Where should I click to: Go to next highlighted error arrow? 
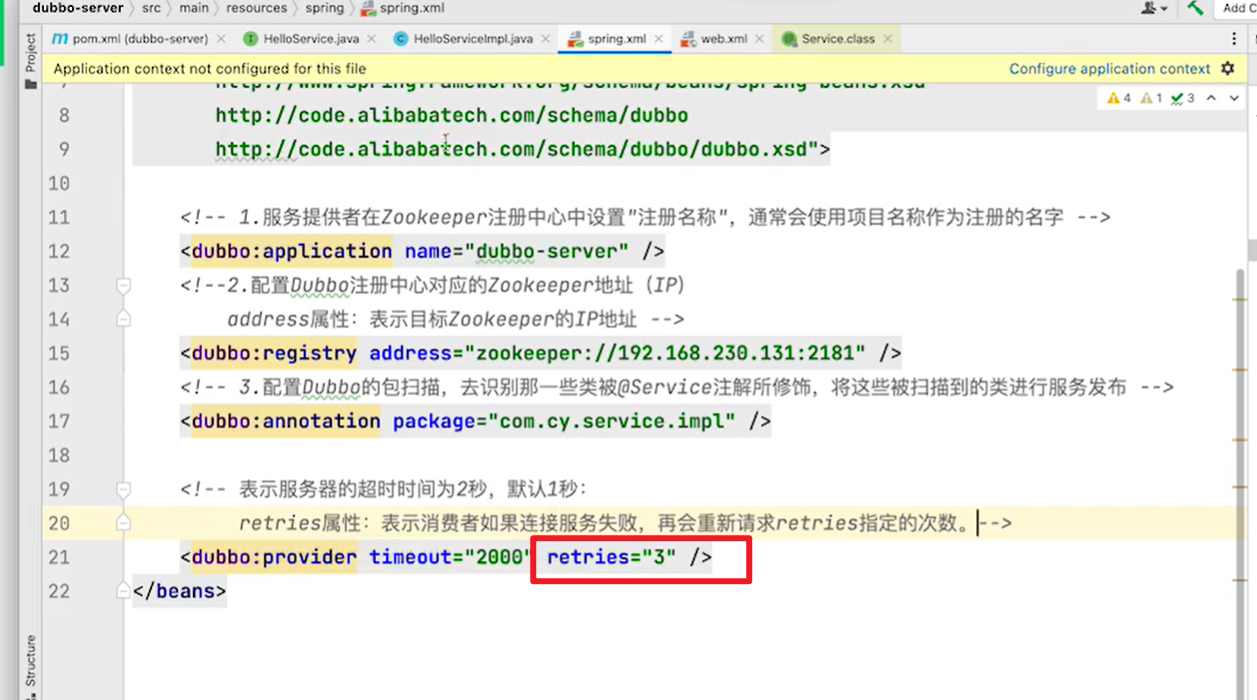click(1234, 99)
